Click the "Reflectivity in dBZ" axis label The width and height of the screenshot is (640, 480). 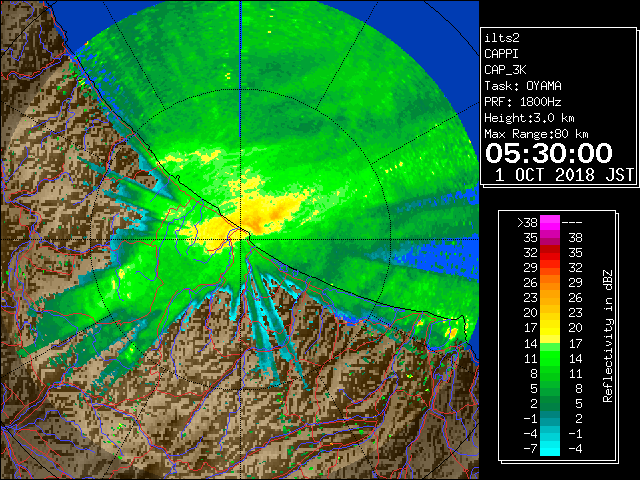tap(608, 336)
